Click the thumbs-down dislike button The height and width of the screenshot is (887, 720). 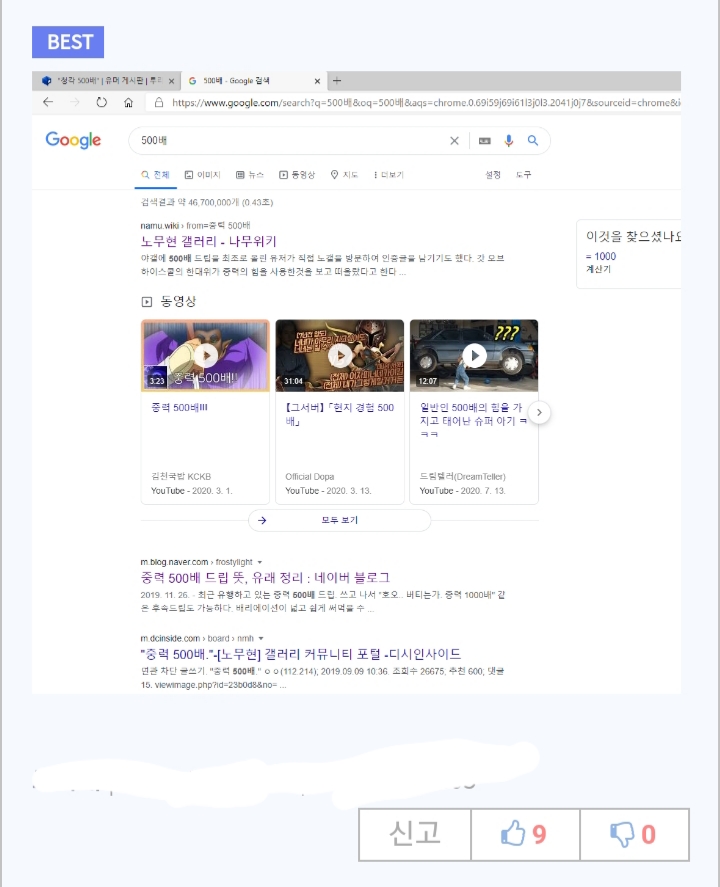(632, 834)
